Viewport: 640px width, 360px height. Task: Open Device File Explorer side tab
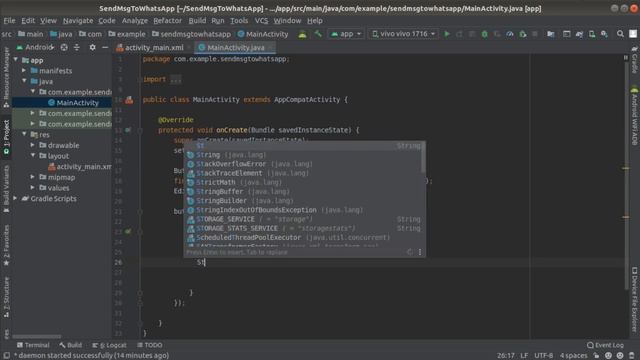click(x=634, y=299)
